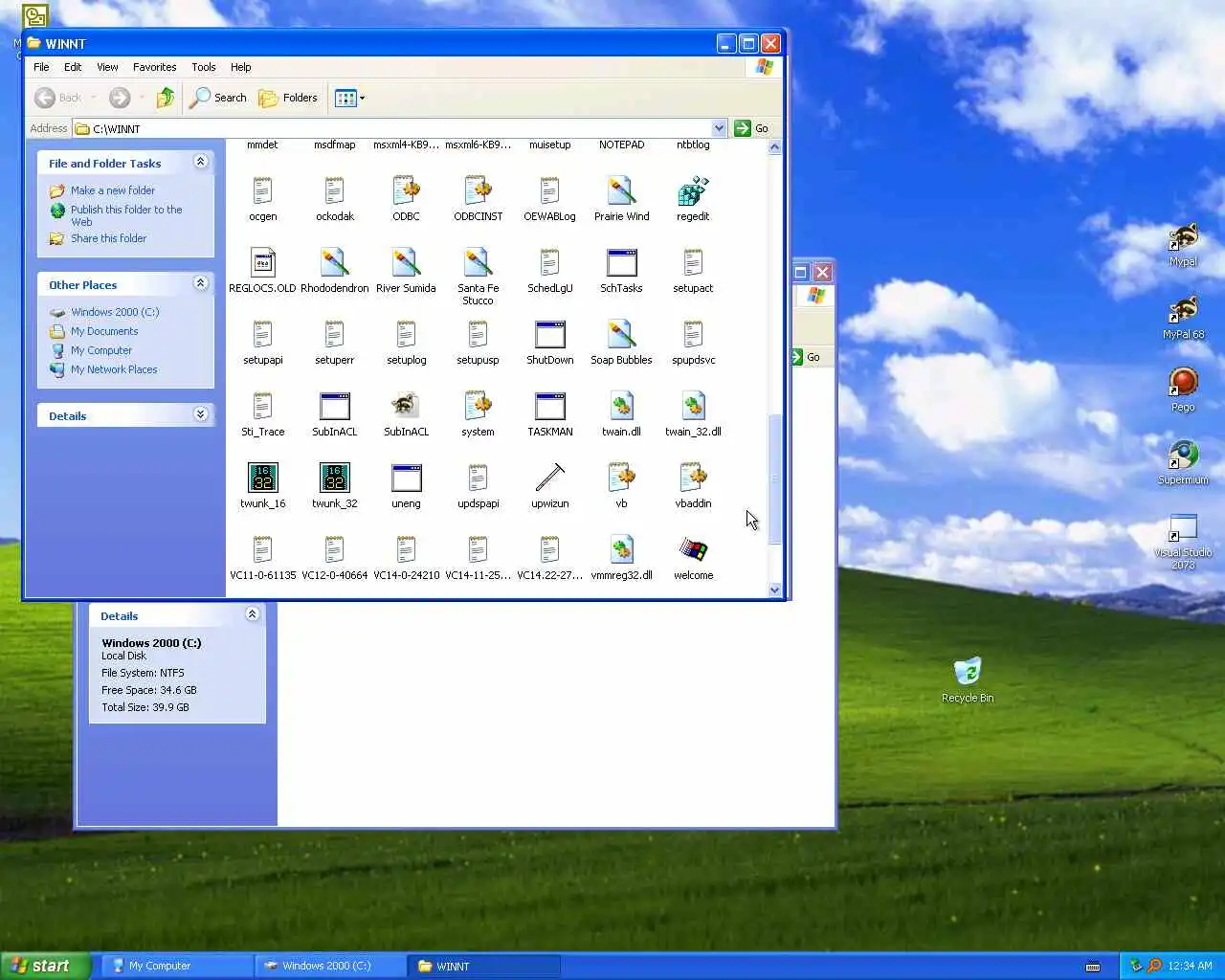This screenshot has width=1225, height=980.
Task: Open the Edit menu
Action: point(73,67)
